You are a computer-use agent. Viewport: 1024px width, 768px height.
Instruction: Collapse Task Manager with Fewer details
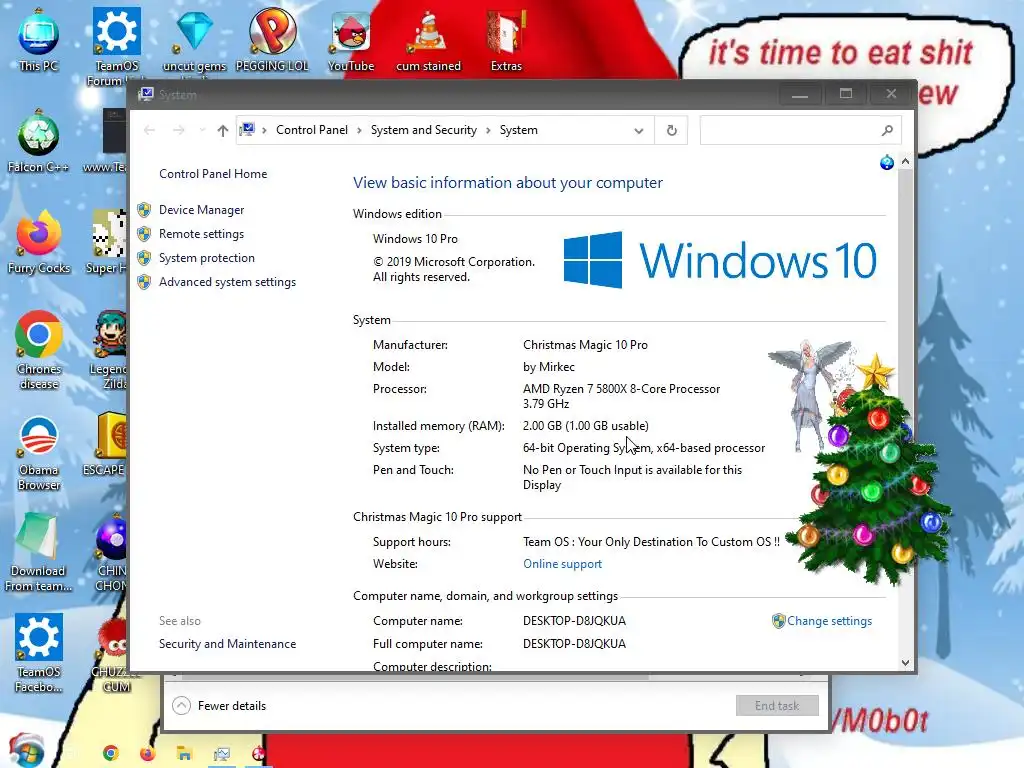click(219, 705)
